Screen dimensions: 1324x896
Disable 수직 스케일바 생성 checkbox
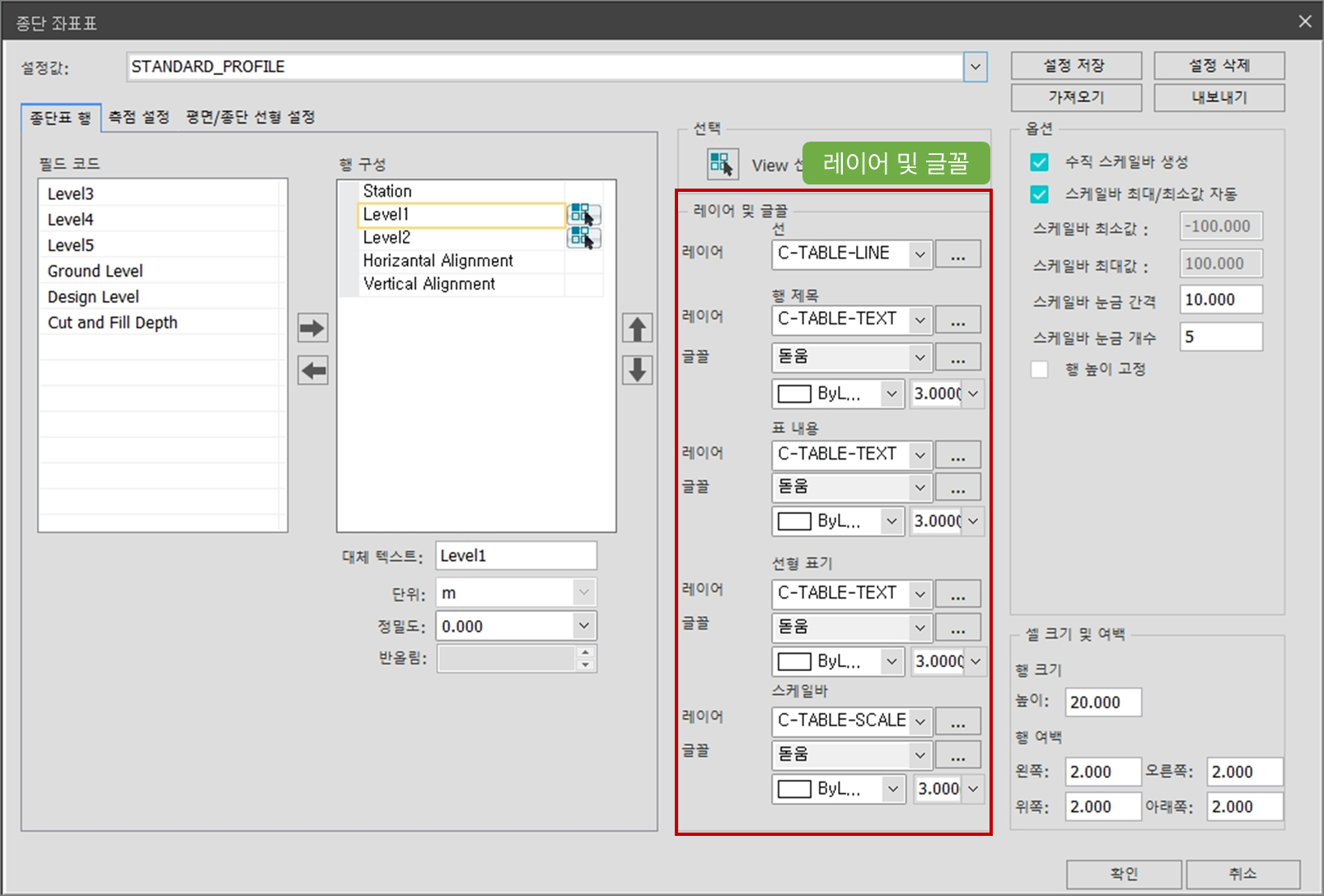(1040, 162)
